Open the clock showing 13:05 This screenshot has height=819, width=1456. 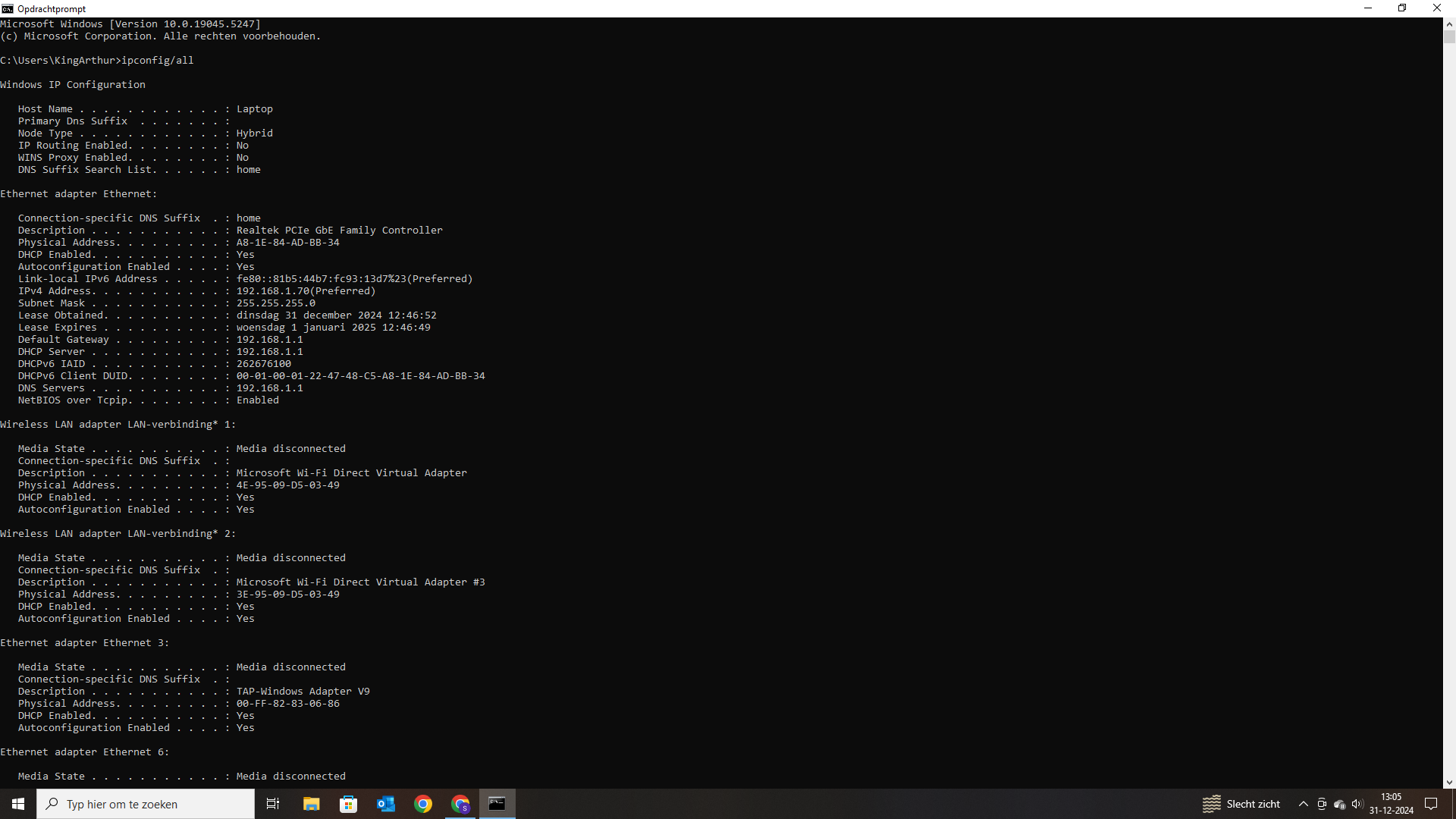[1391, 804]
